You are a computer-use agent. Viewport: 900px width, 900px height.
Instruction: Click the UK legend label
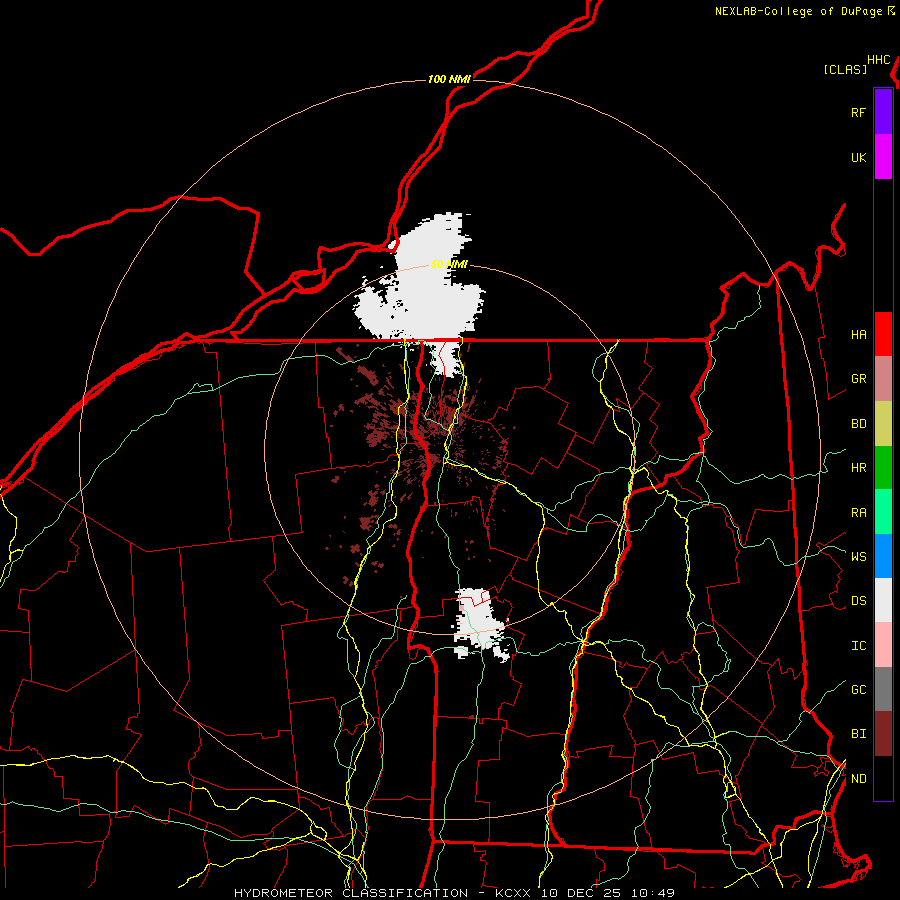[858, 157]
